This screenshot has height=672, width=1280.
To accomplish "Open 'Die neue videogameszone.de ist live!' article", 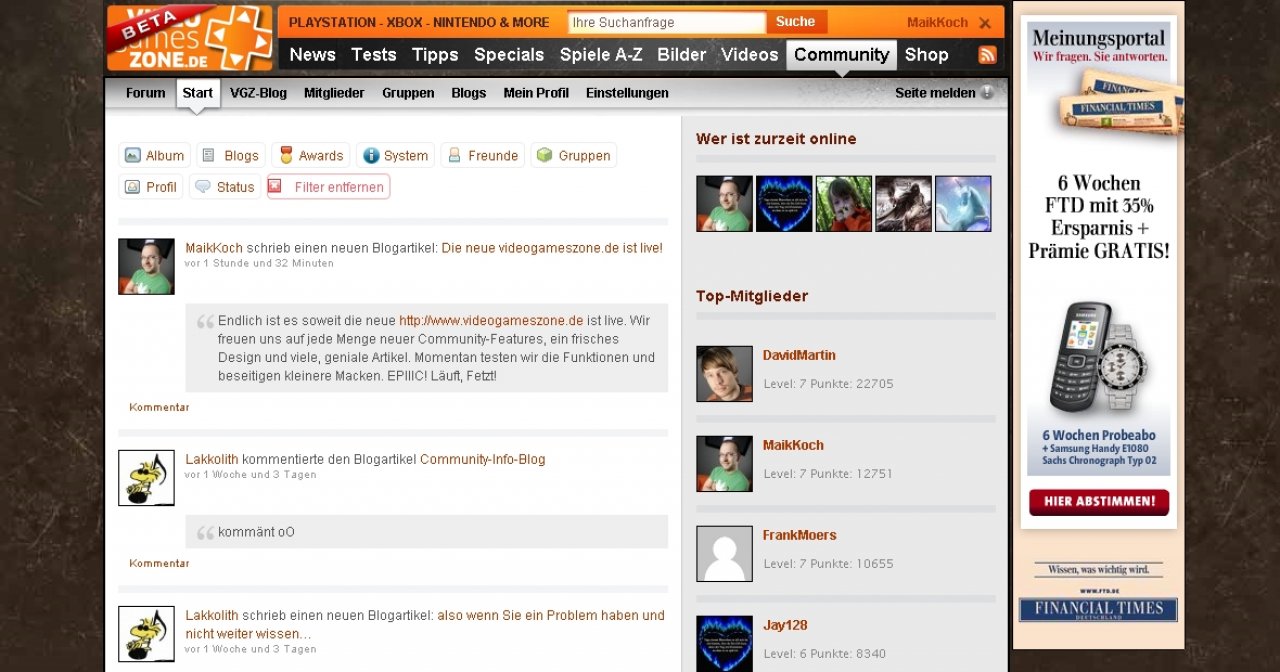I will 552,248.
